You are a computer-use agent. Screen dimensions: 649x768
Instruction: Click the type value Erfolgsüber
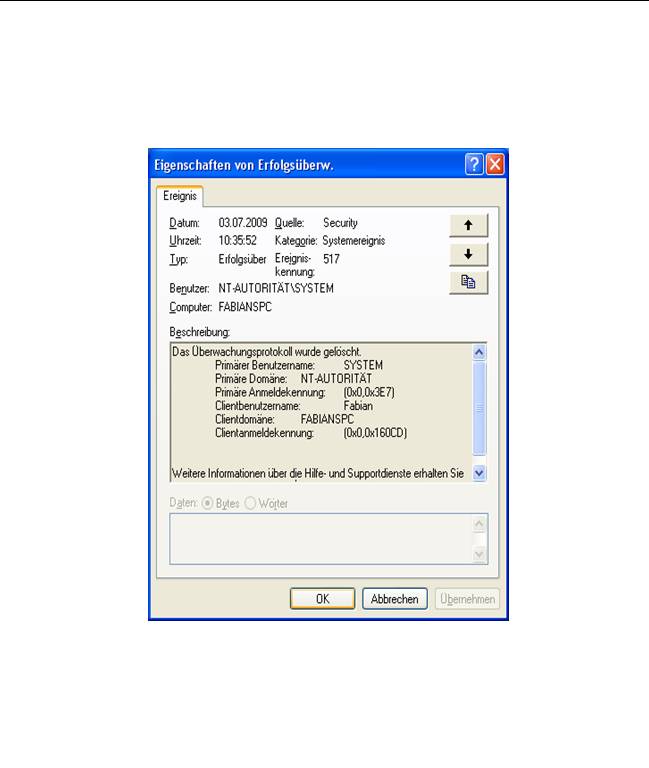[x=242, y=259]
